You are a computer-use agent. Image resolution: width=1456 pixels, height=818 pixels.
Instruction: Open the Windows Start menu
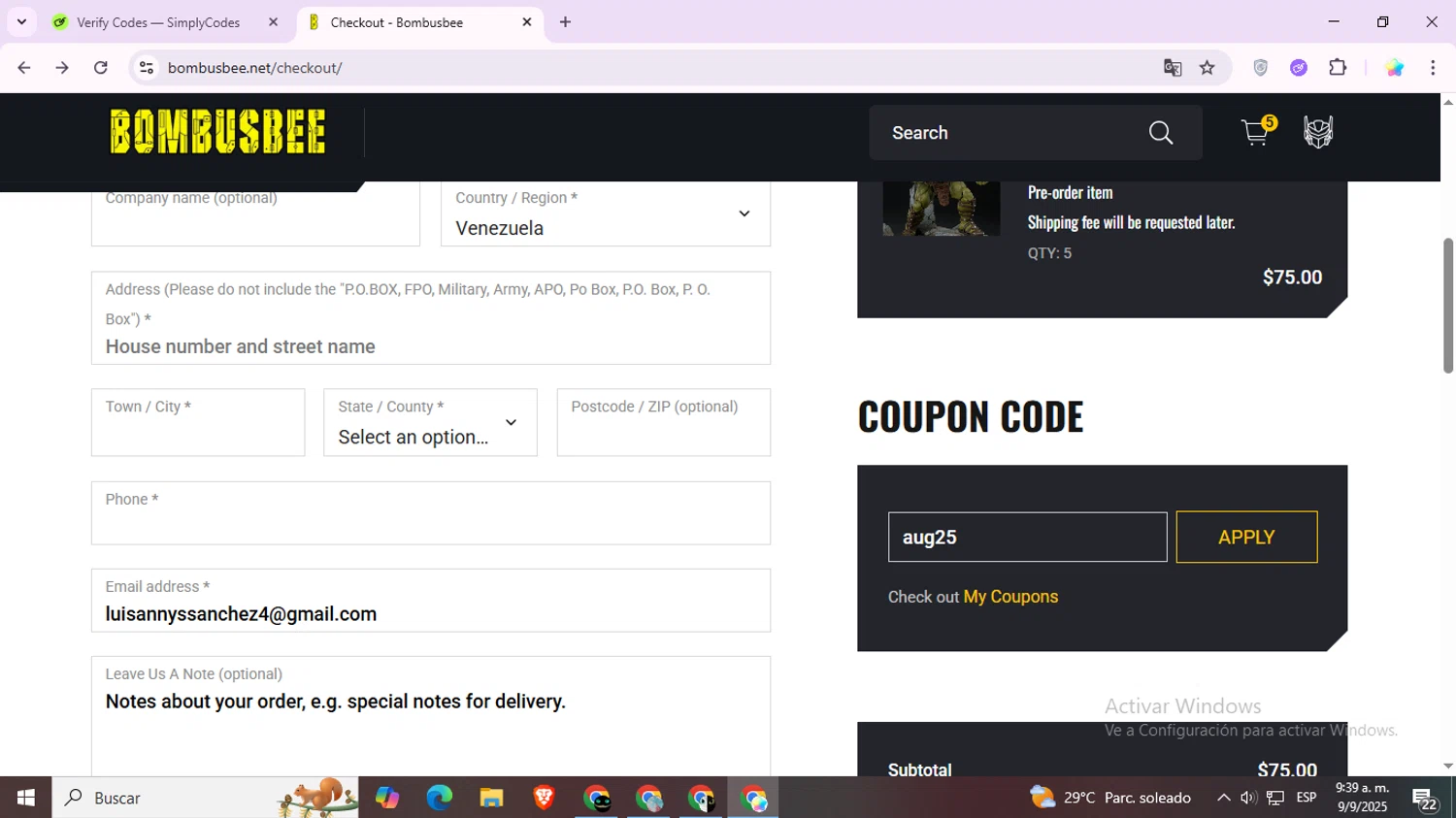coord(25,798)
